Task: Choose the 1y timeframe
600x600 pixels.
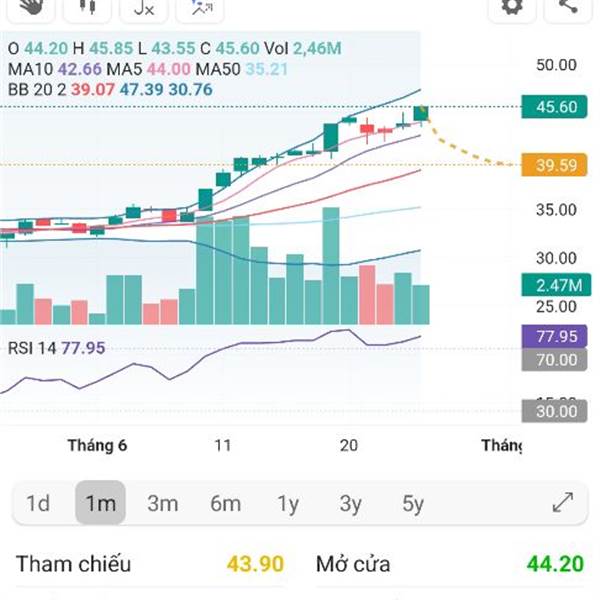Action: [288, 503]
